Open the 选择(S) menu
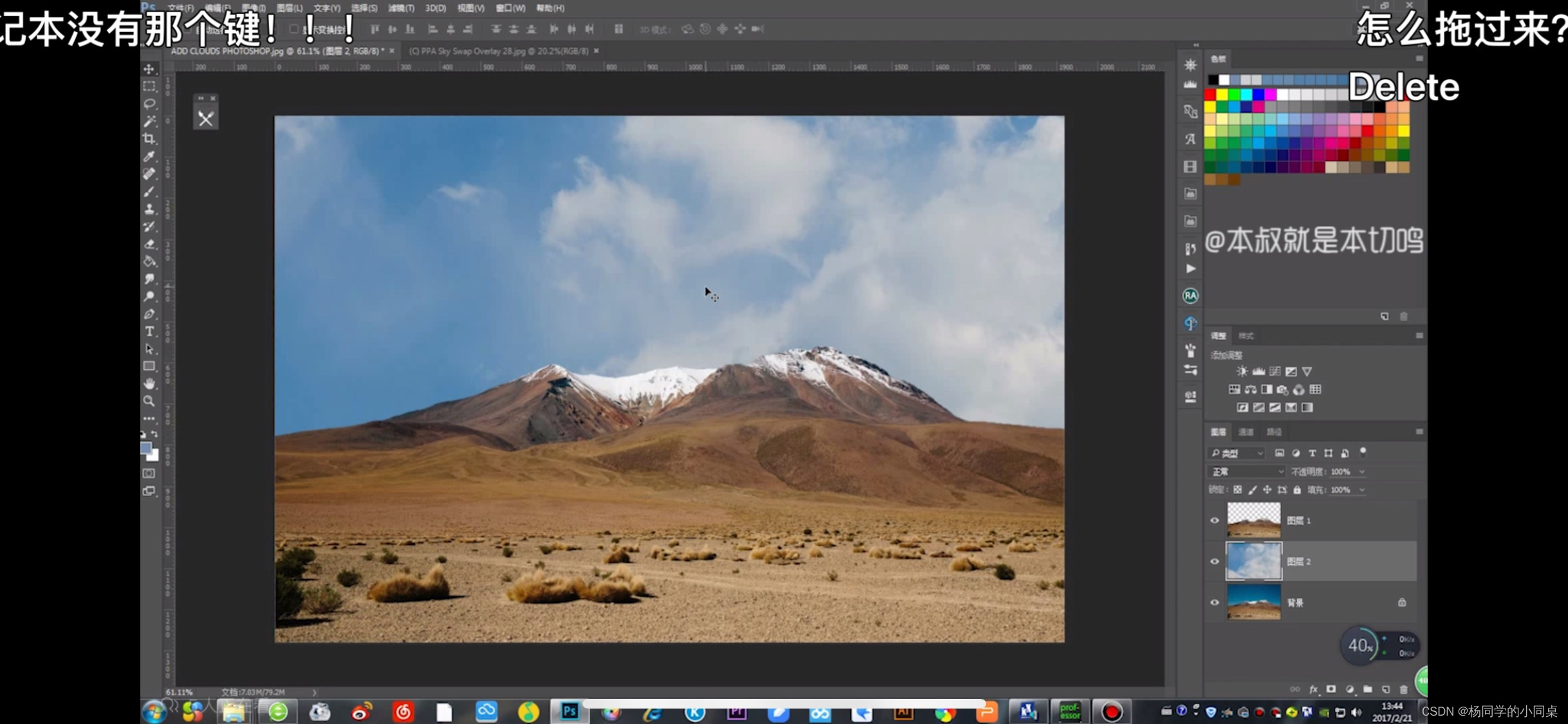 tap(364, 8)
